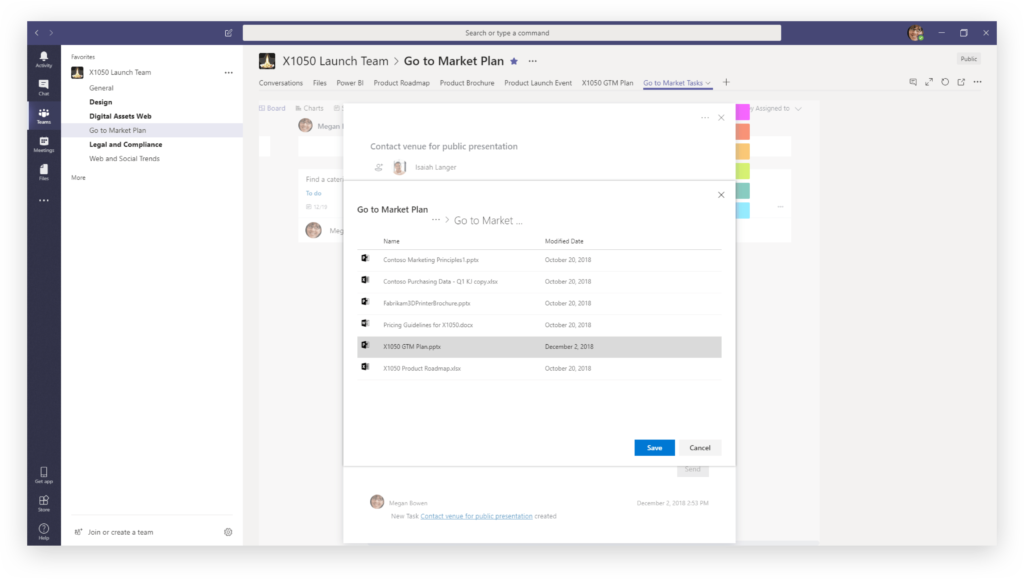
Task: Open the Activity feed icon
Action: [44, 59]
